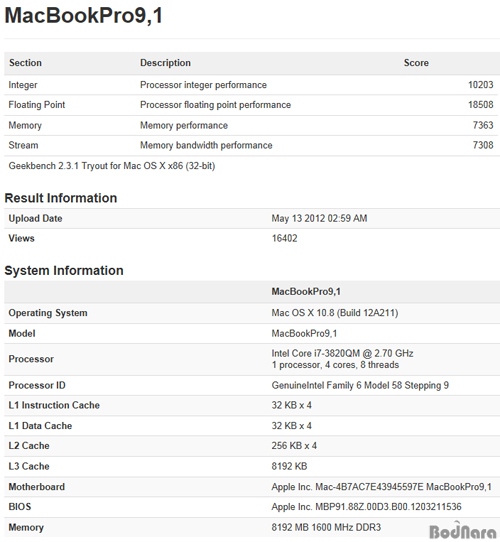Viewport: 500px width, 542px height.
Task: Select the Floating Point row label
Action: [x=37, y=105]
